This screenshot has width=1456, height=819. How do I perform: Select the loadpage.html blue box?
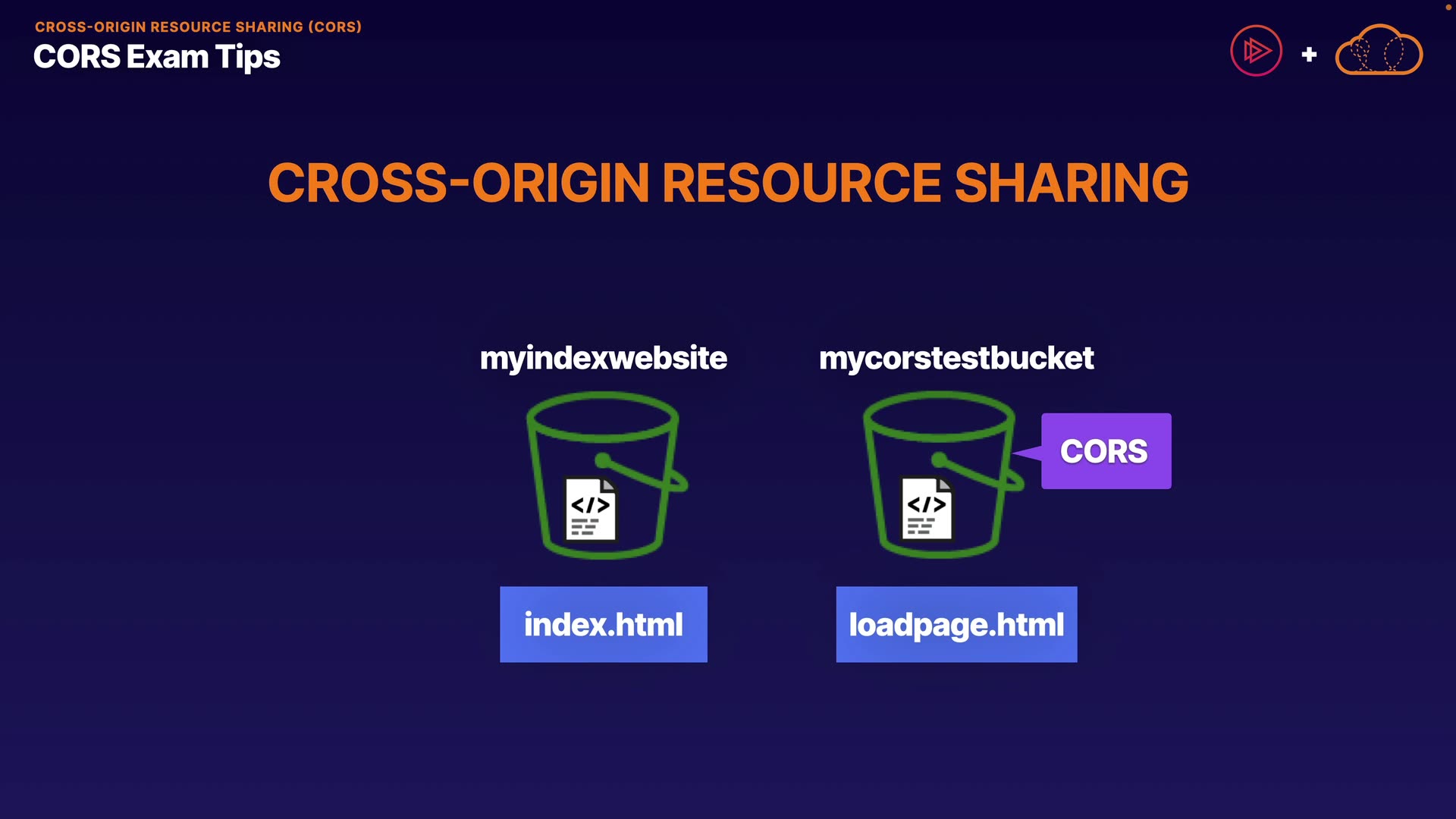click(x=956, y=624)
